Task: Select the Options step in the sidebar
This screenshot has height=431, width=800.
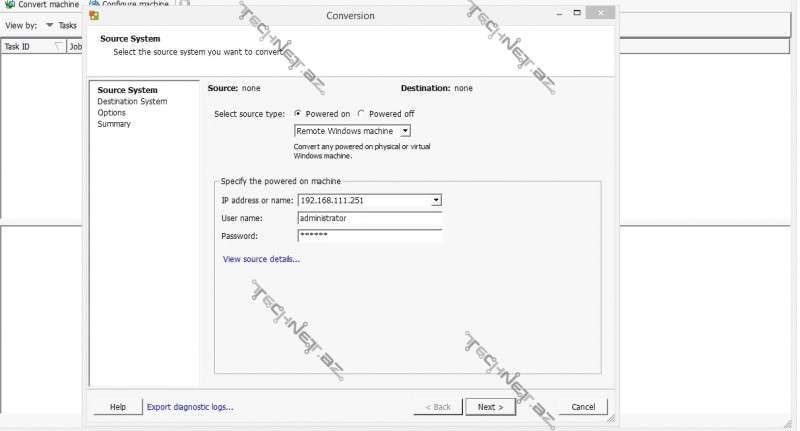Action: (111, 113)
